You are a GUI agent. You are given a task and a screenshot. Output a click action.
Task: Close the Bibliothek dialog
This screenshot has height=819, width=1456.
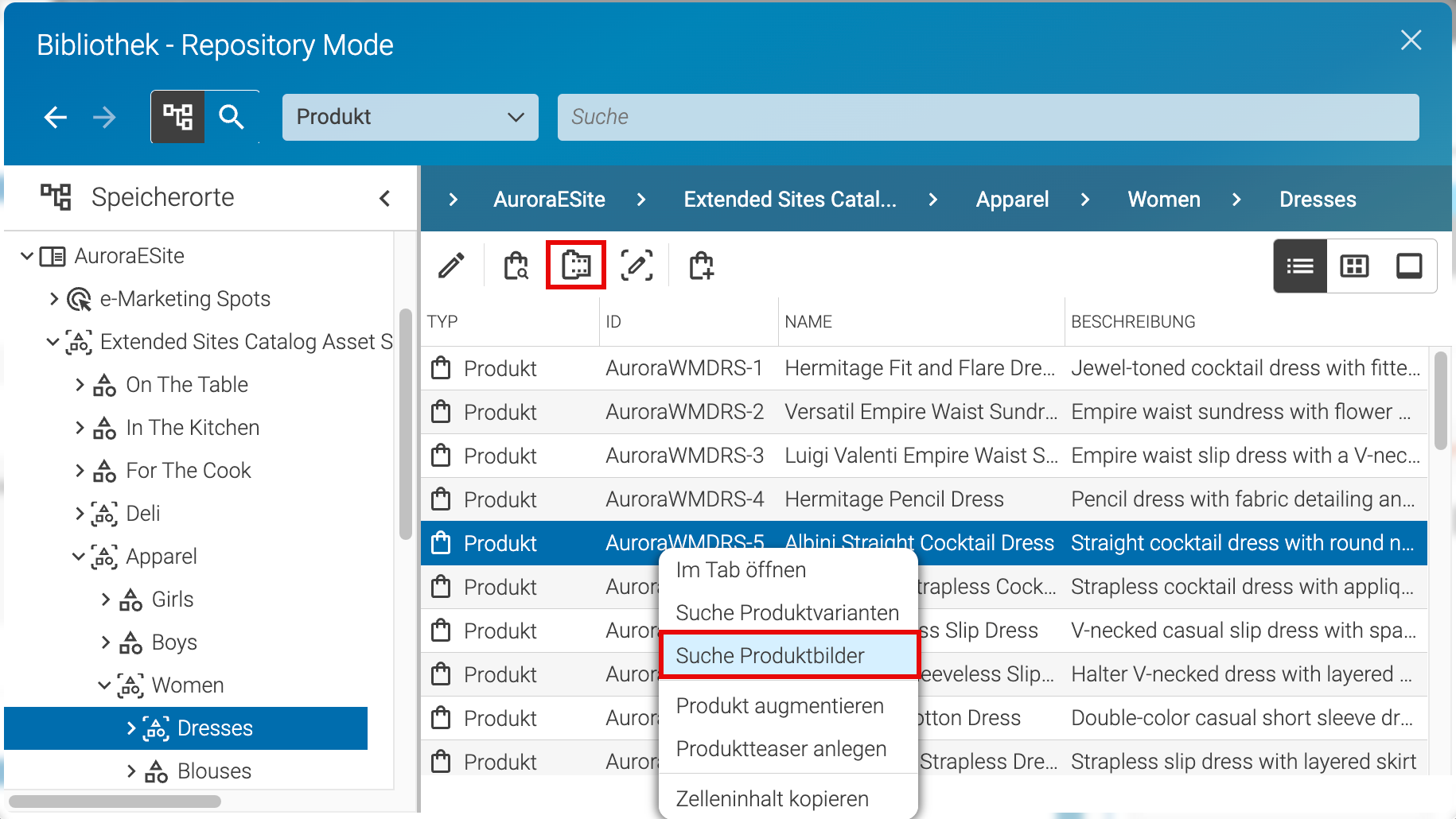point(1411,40)
